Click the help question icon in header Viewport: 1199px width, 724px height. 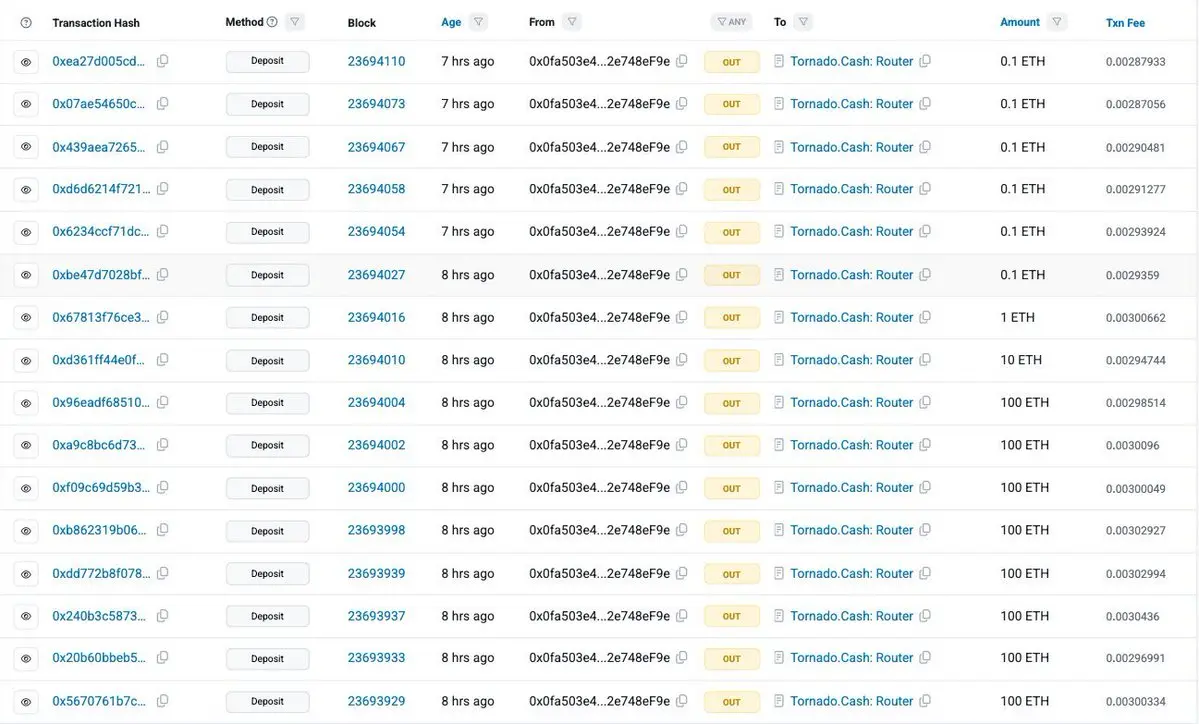point(26,22)
